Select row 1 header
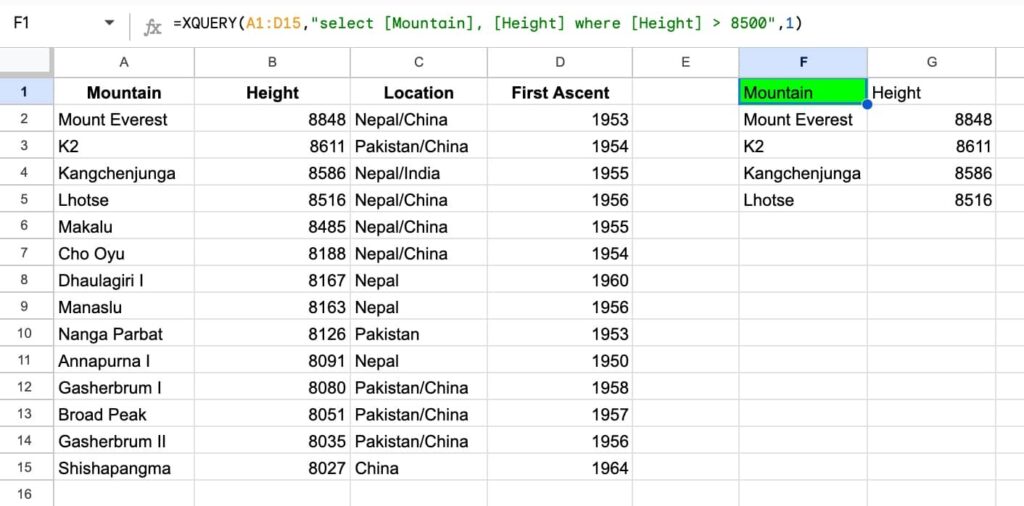The height and width of the screenshot is (506, 1024). coord(26,92)
